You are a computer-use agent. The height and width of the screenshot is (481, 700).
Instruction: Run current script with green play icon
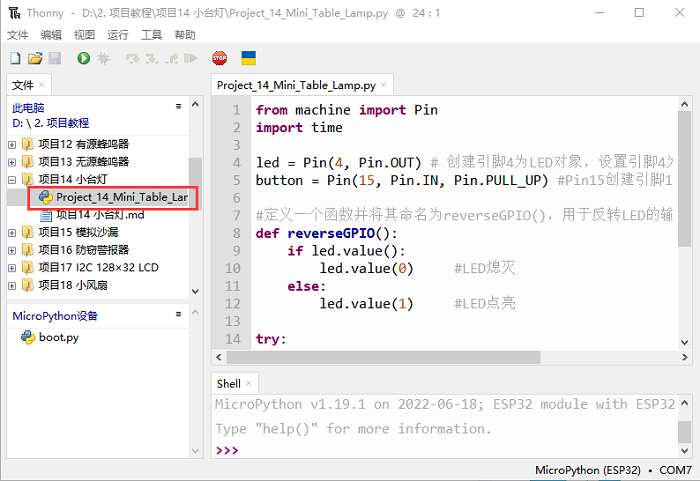(83, 59)
